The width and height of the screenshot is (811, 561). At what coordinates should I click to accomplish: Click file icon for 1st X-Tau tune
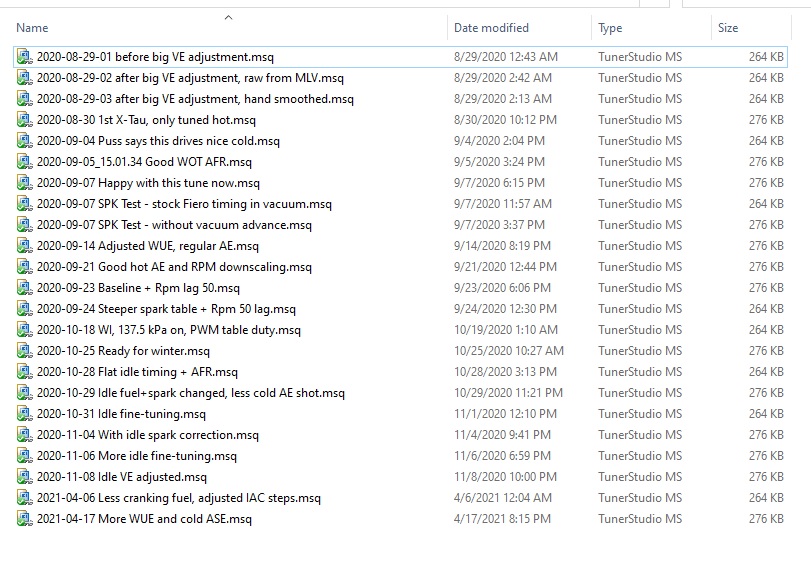pos(24,120)
